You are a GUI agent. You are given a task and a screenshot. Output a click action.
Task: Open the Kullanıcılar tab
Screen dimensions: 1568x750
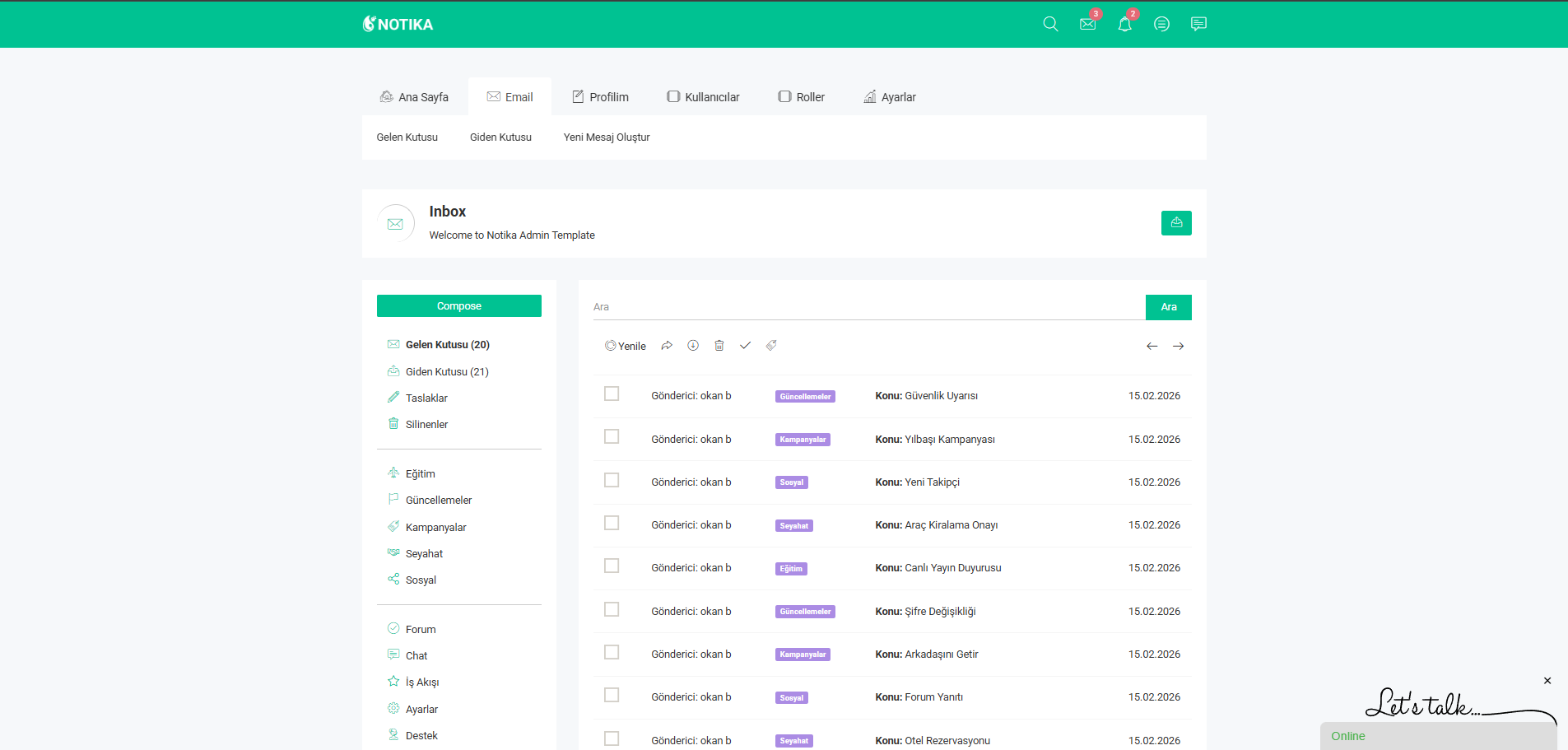click(x=703, y=97)
